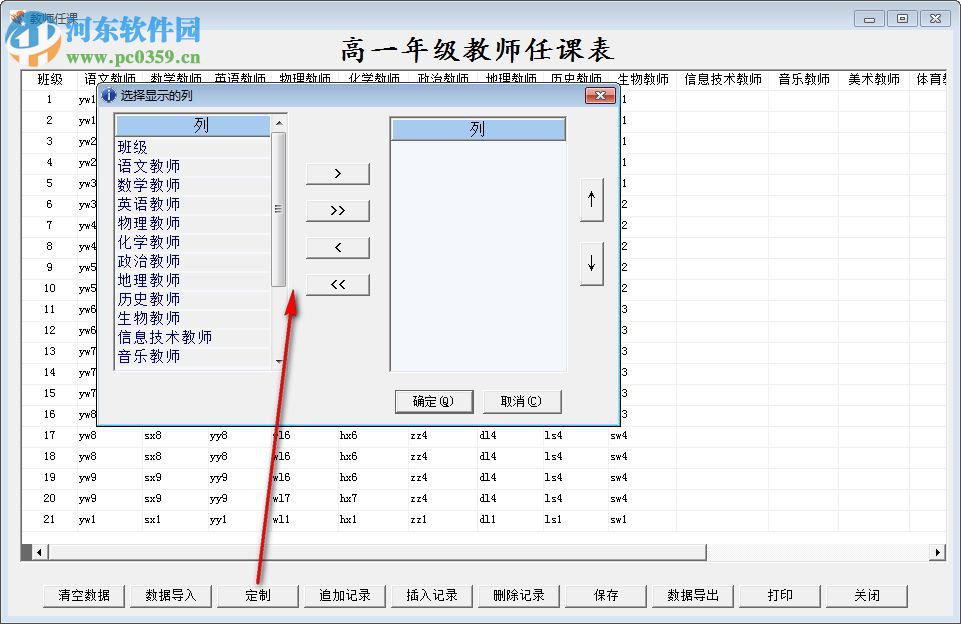This screenshot has width=961, height=624.
Task: Close the 选择显示的列 dialog with its red X
Action: click(x=600, y=95)
